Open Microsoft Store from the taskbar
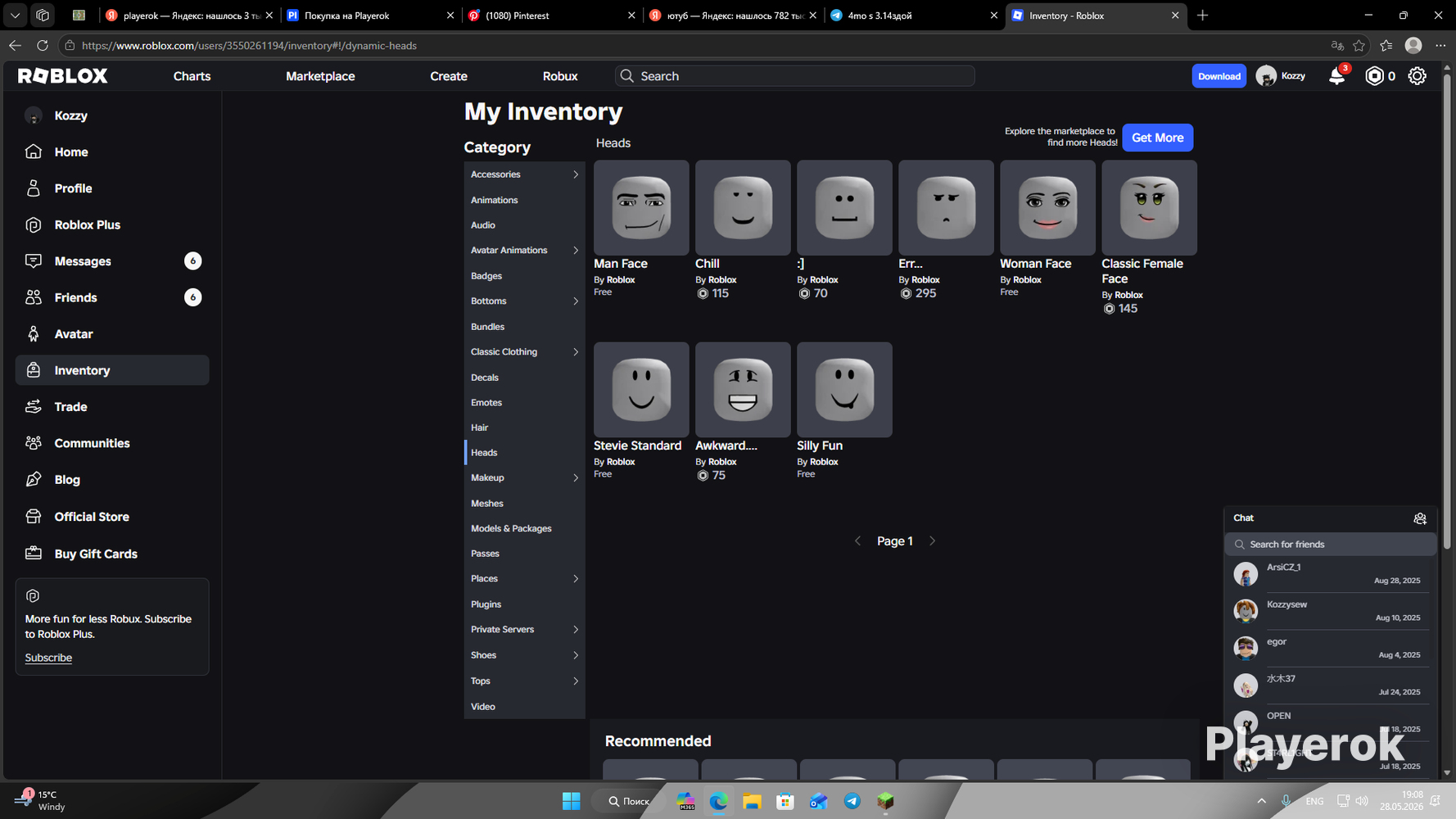Screen dimensions: 1456x819 [x=785, y=801]
